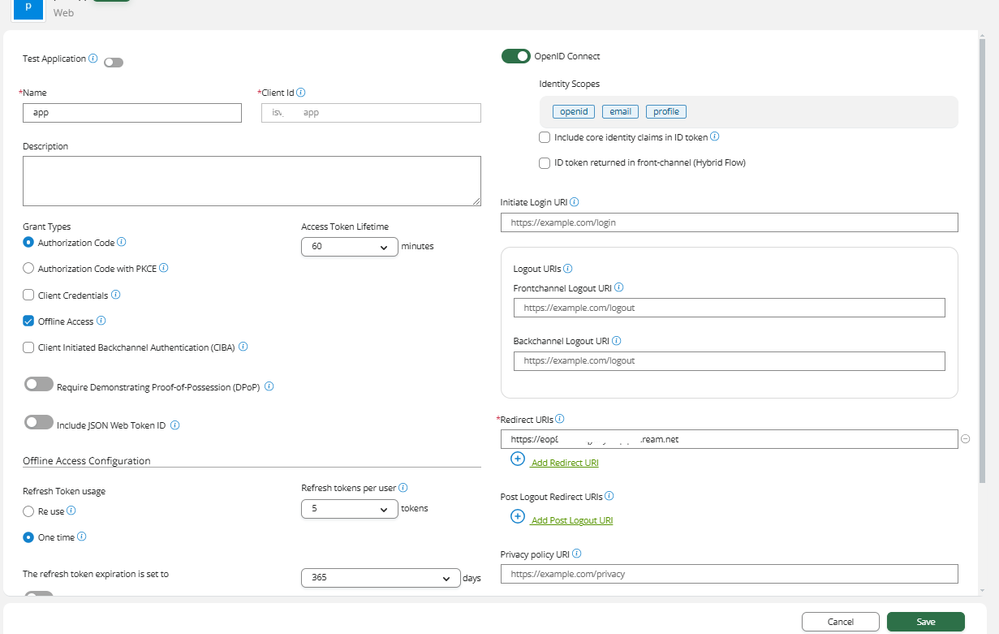999x634 pixels.
Task: Disable the OpenID Connect switch
Action: pyautogui.click(x=515, y=56)
